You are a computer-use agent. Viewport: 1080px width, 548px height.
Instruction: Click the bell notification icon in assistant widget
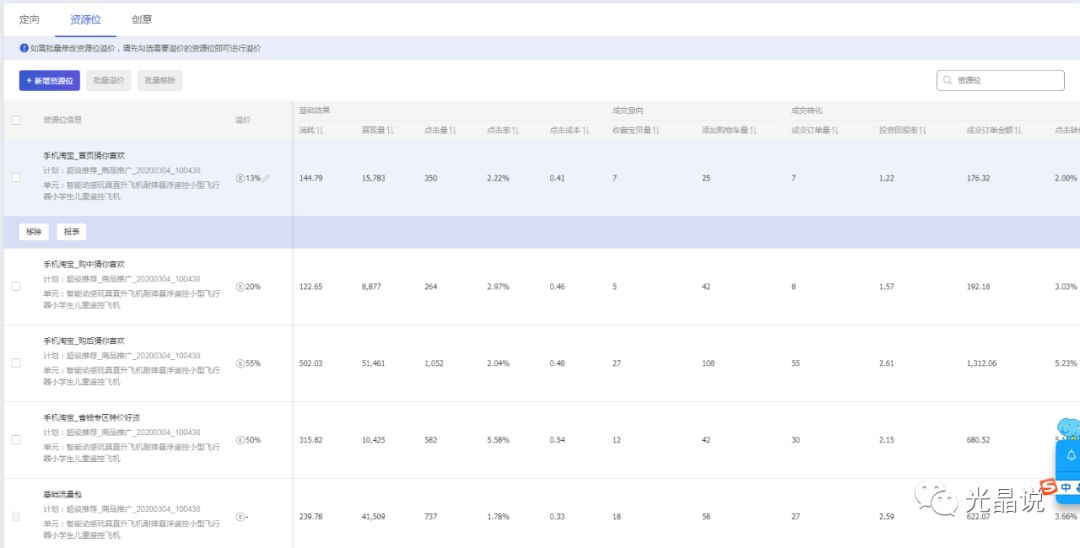coord(1071,456)
